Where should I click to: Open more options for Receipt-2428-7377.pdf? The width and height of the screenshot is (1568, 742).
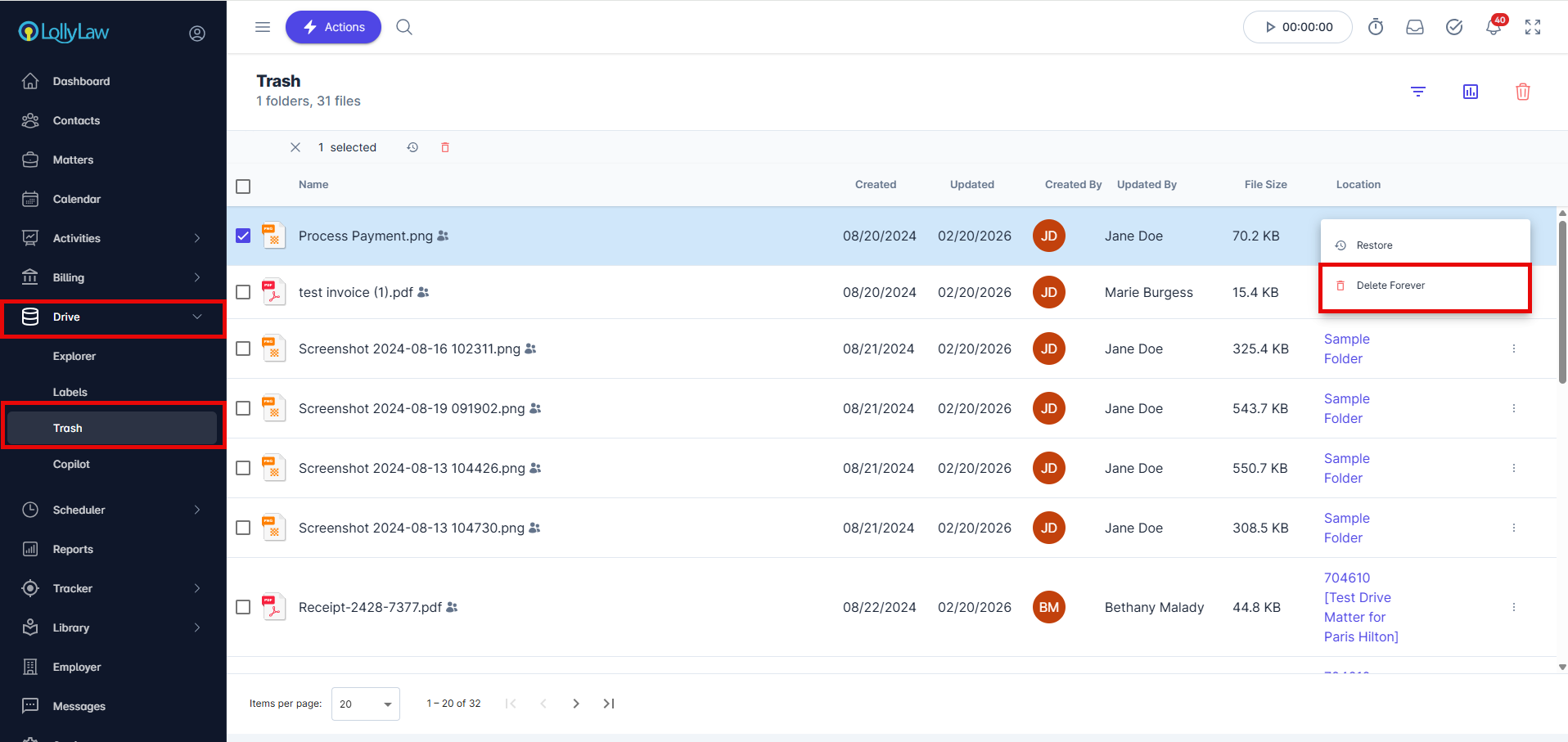[1514, 607]
